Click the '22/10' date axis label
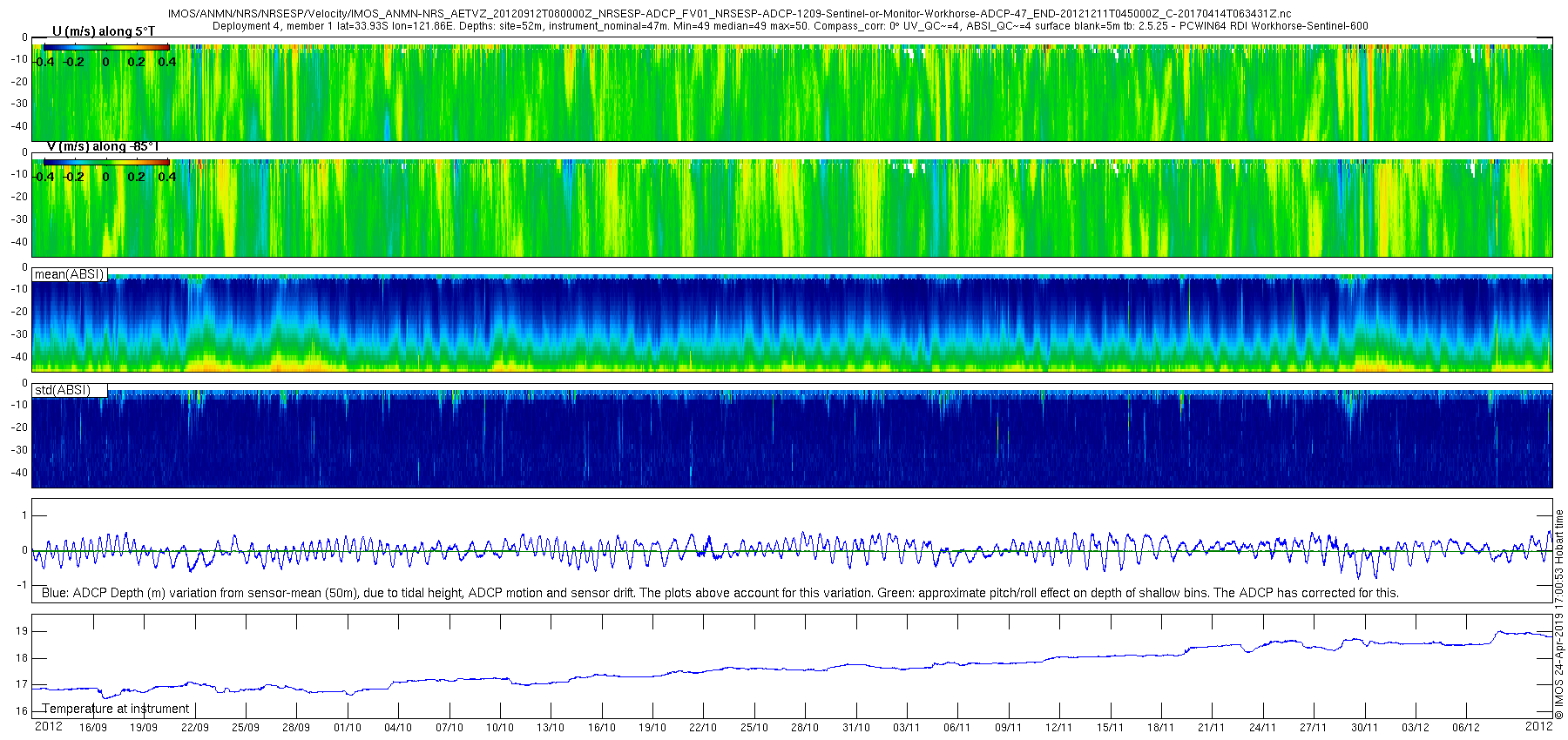 (703, 728)
